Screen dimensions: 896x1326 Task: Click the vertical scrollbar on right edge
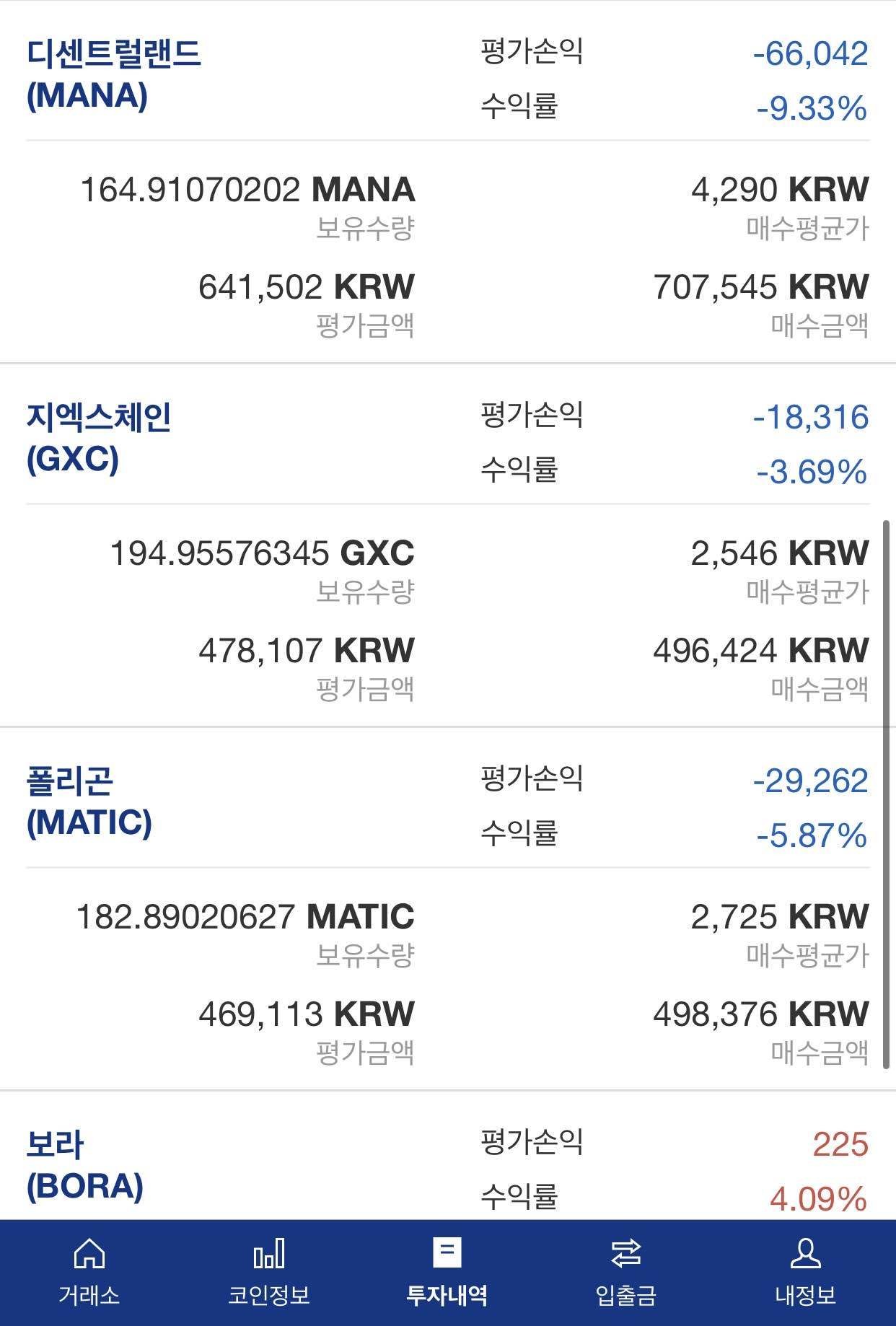[887, 794]
